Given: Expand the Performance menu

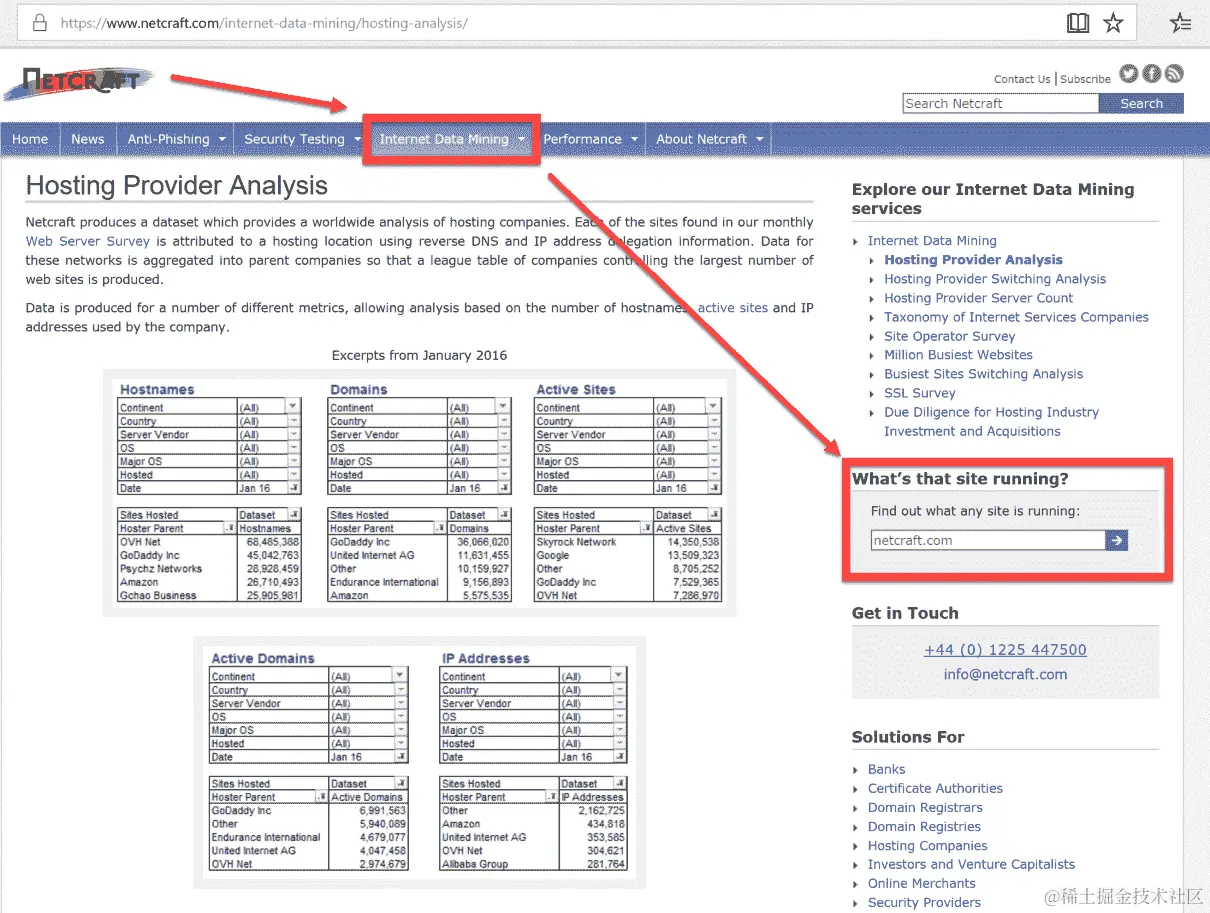Looking at the screenshot, I should pos(590,139).
